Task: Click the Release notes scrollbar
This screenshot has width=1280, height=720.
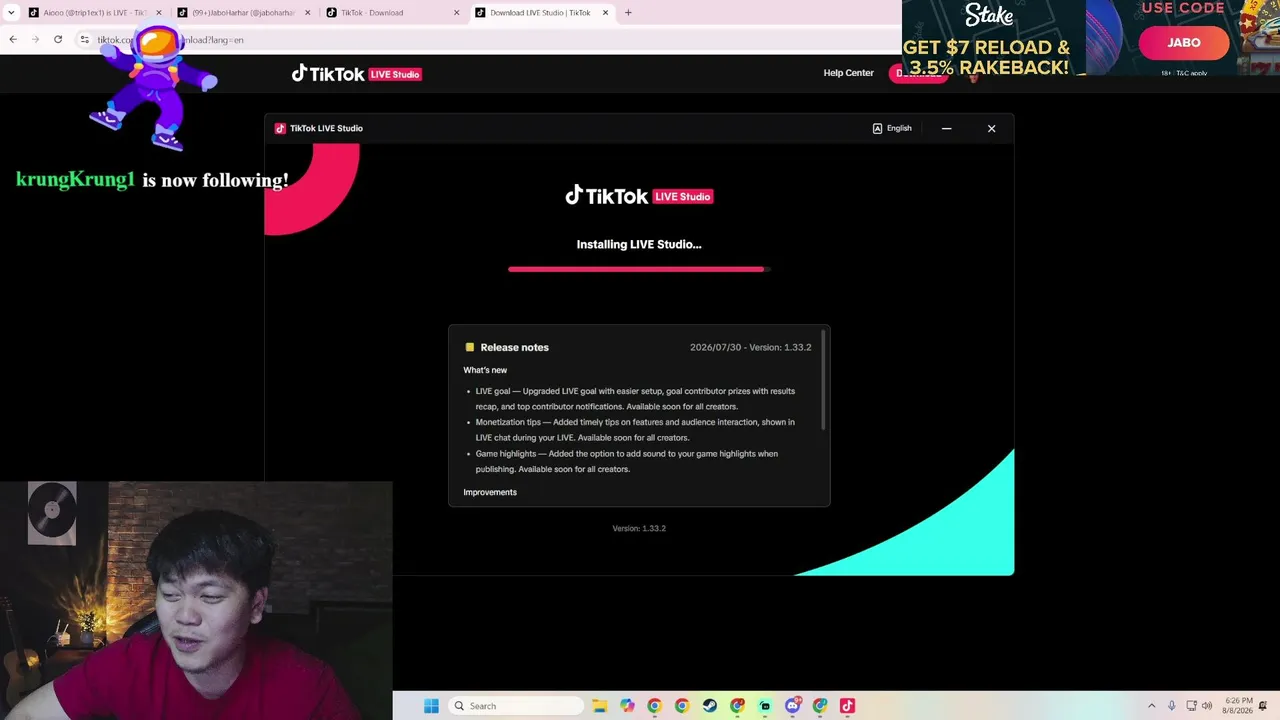Action: (825, 380)
